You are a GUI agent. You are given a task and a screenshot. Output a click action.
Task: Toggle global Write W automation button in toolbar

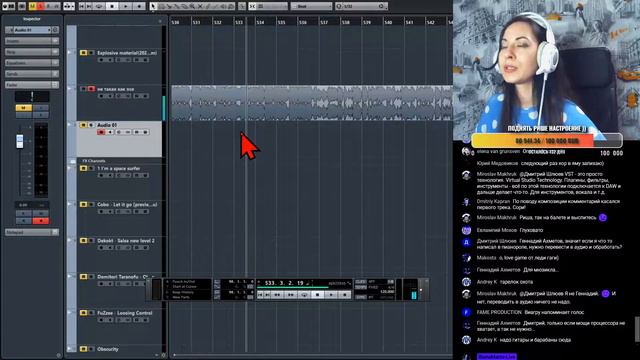point(56,6)
